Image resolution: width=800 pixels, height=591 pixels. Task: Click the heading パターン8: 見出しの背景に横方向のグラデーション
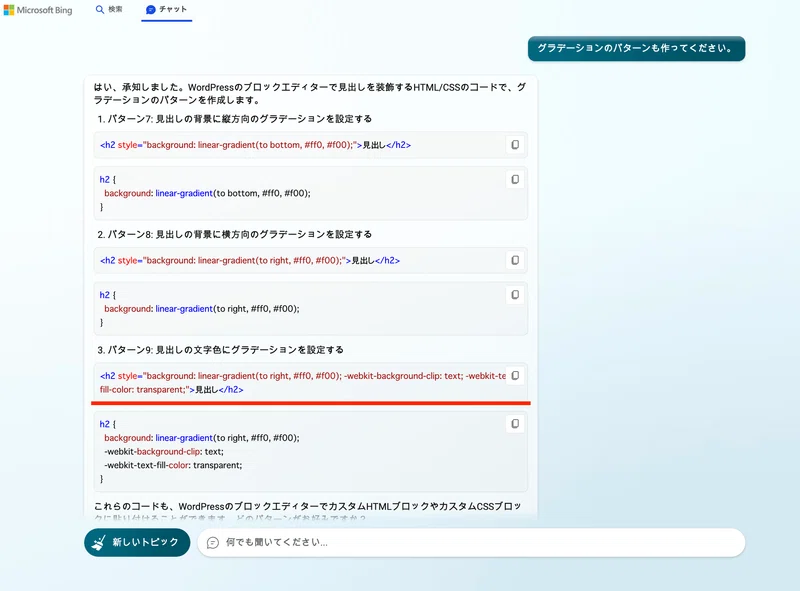click(235, 234)
